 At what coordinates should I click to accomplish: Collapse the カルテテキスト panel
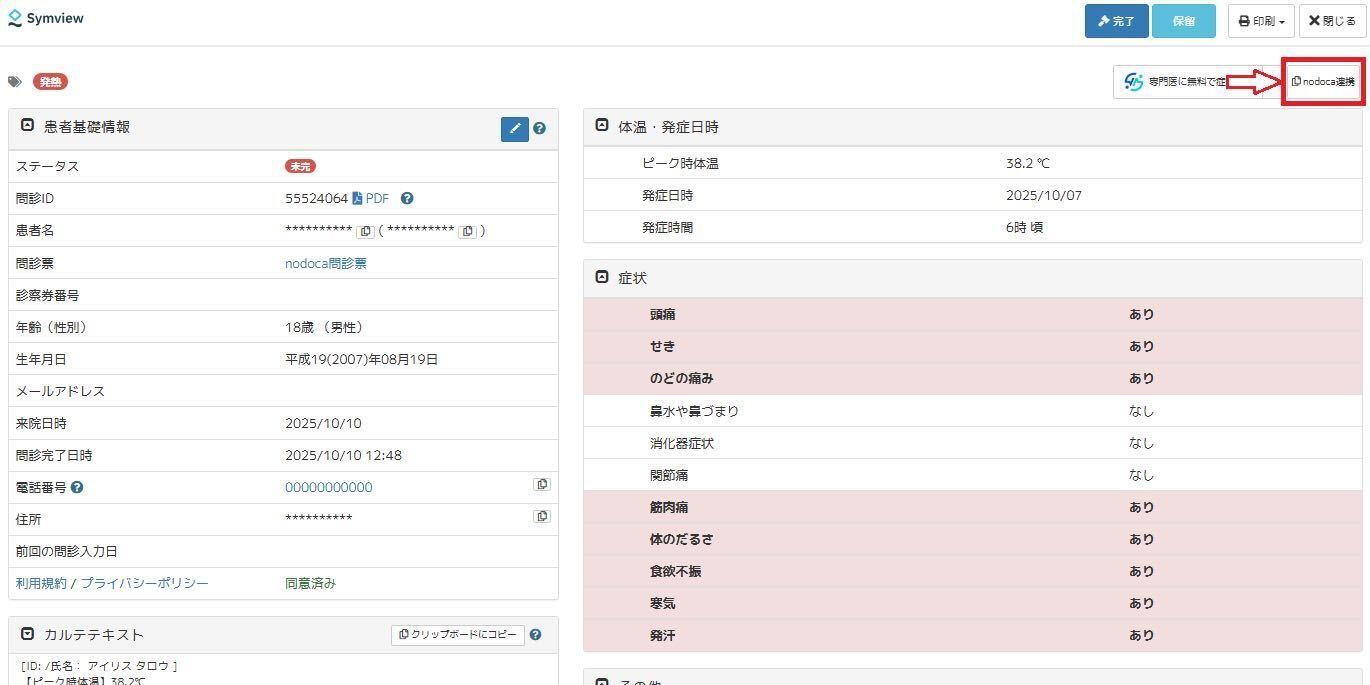tap(27, 634)
